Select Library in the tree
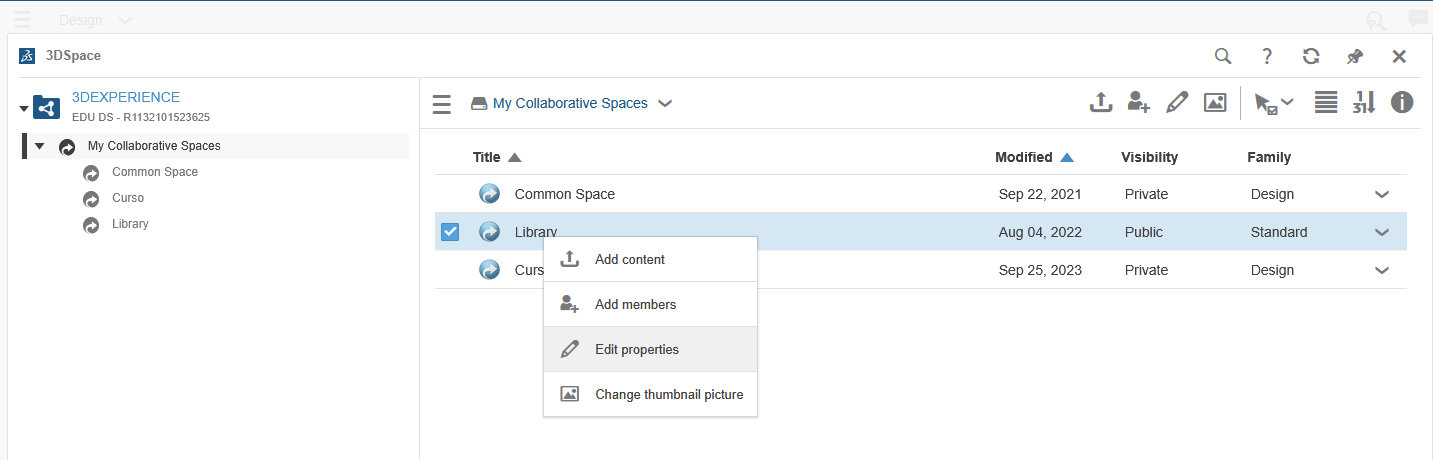This screenshot has height=460, width=1433. pyautogui.click(x=130, y=224)
